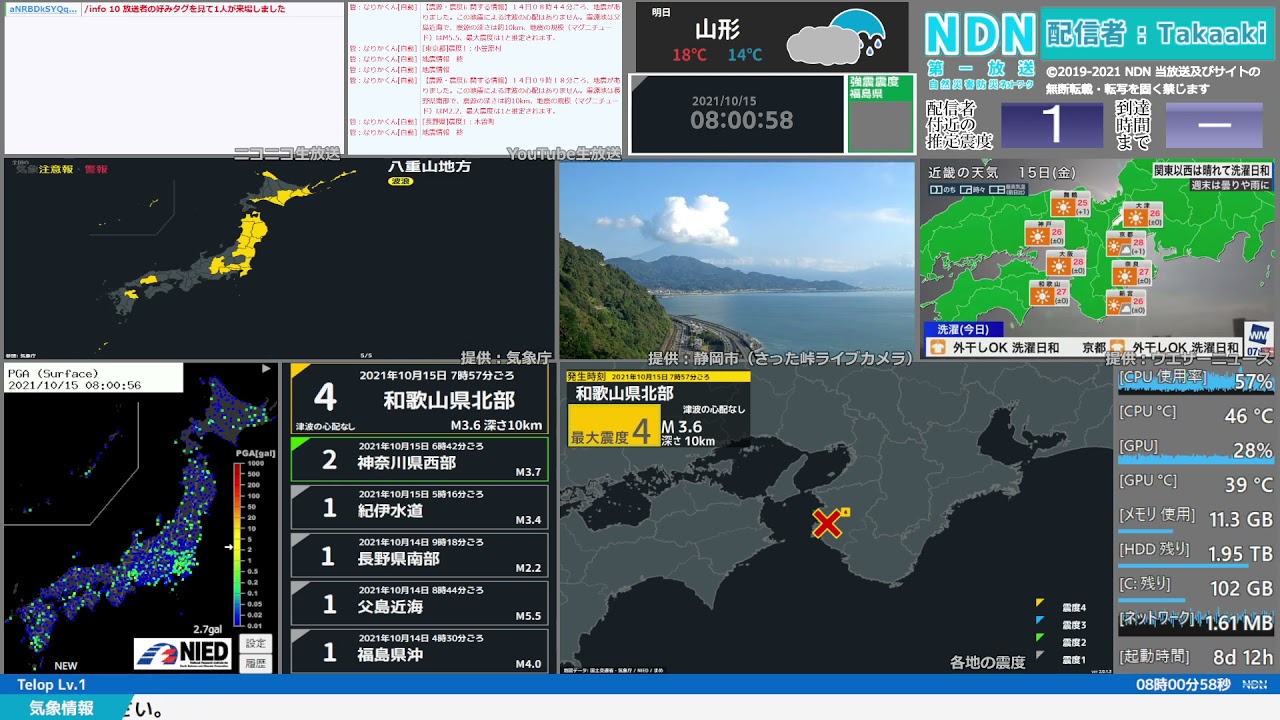Click the 履歴 history button on PGA map
Viewport: 1280px width, 720px height.
point(256,662)
